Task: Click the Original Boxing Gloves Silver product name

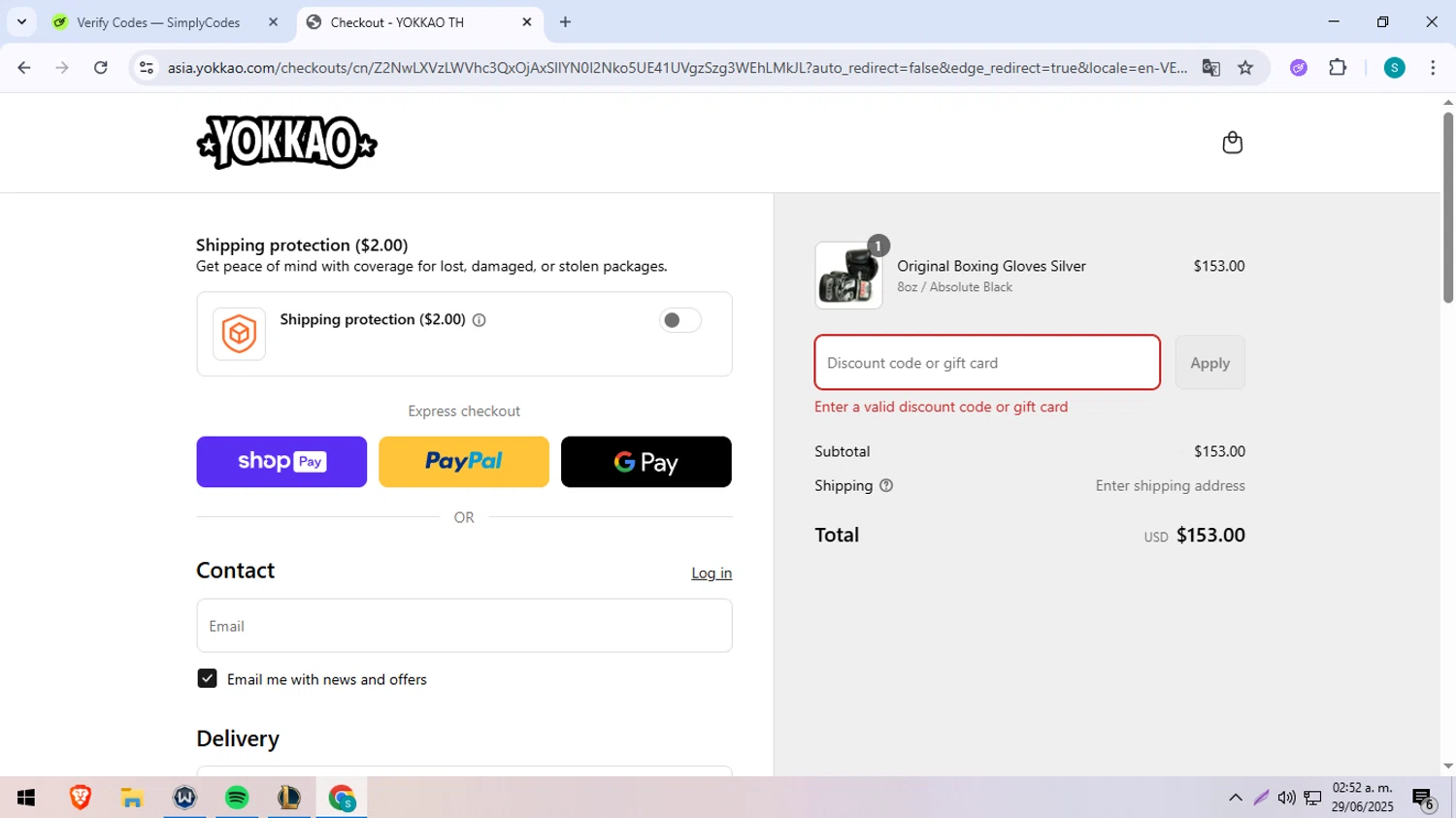Action: coord(991,266)
